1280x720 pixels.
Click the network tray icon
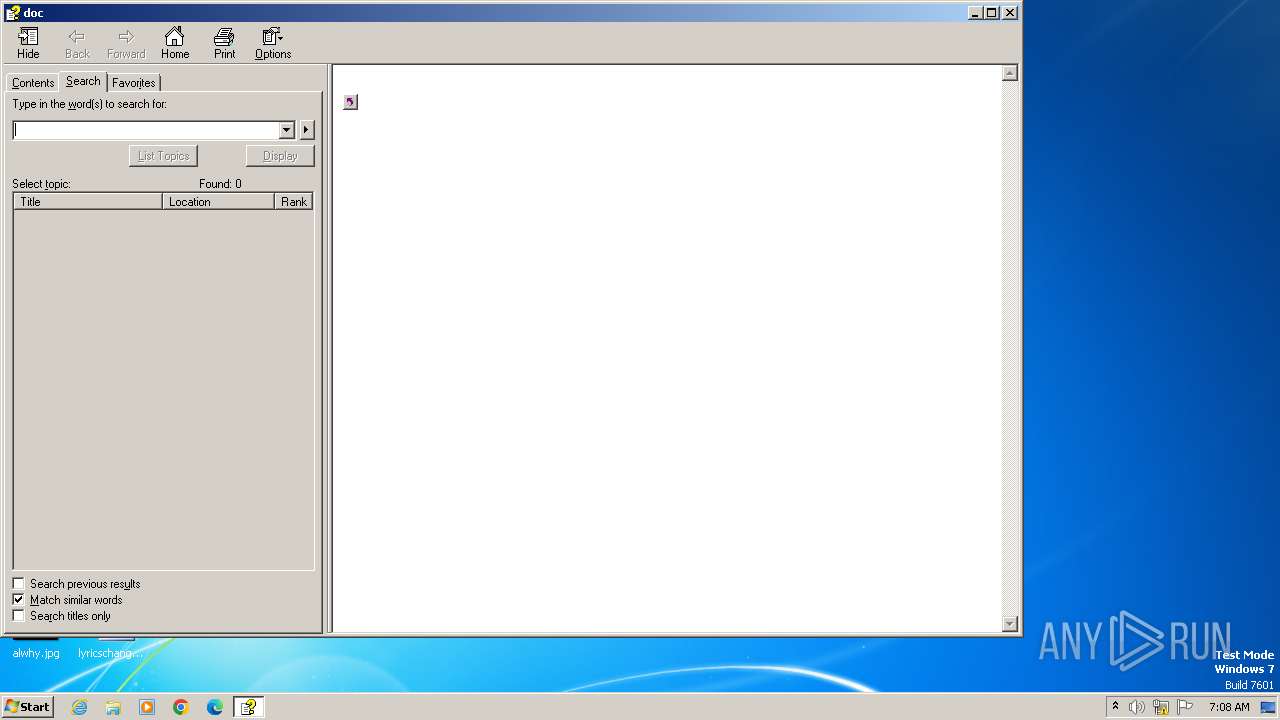[1161, 707]
